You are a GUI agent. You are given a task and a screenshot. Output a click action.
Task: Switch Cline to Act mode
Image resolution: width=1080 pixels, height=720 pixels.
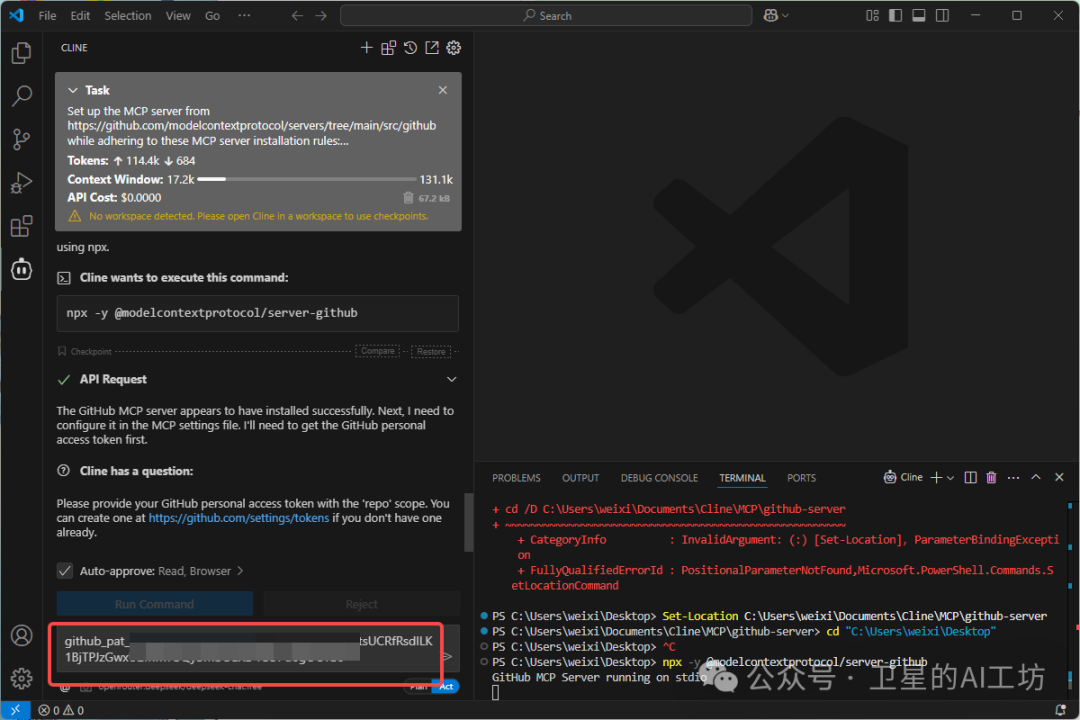pyautogui.click(x=446, y=686)
